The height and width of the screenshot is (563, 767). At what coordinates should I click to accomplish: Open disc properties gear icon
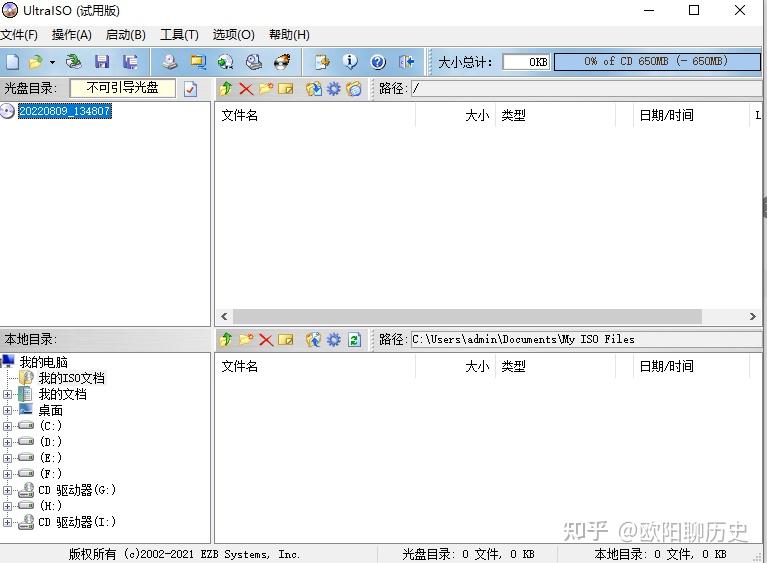pos(334,89)
